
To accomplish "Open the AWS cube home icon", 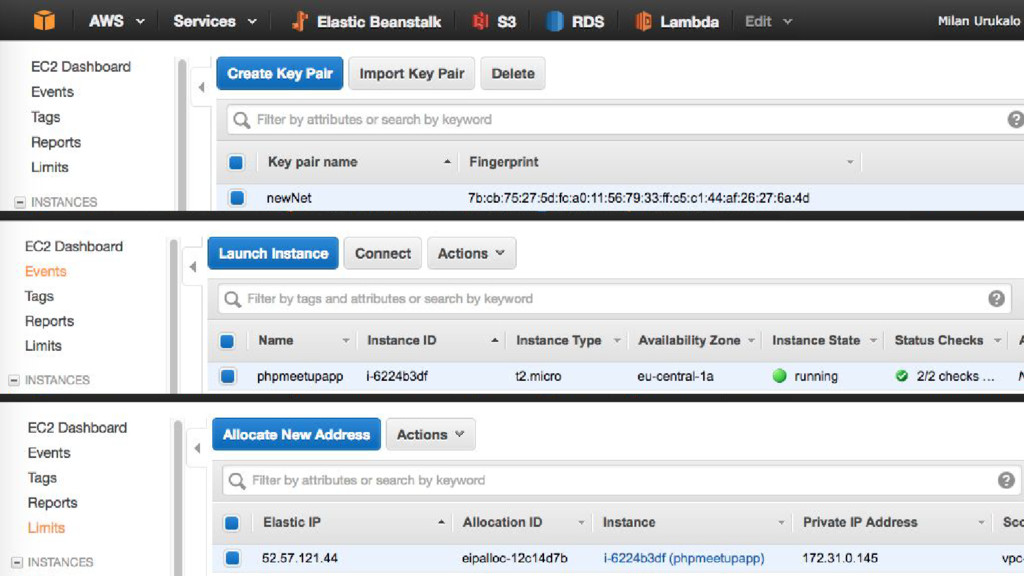I will point(44,21).
